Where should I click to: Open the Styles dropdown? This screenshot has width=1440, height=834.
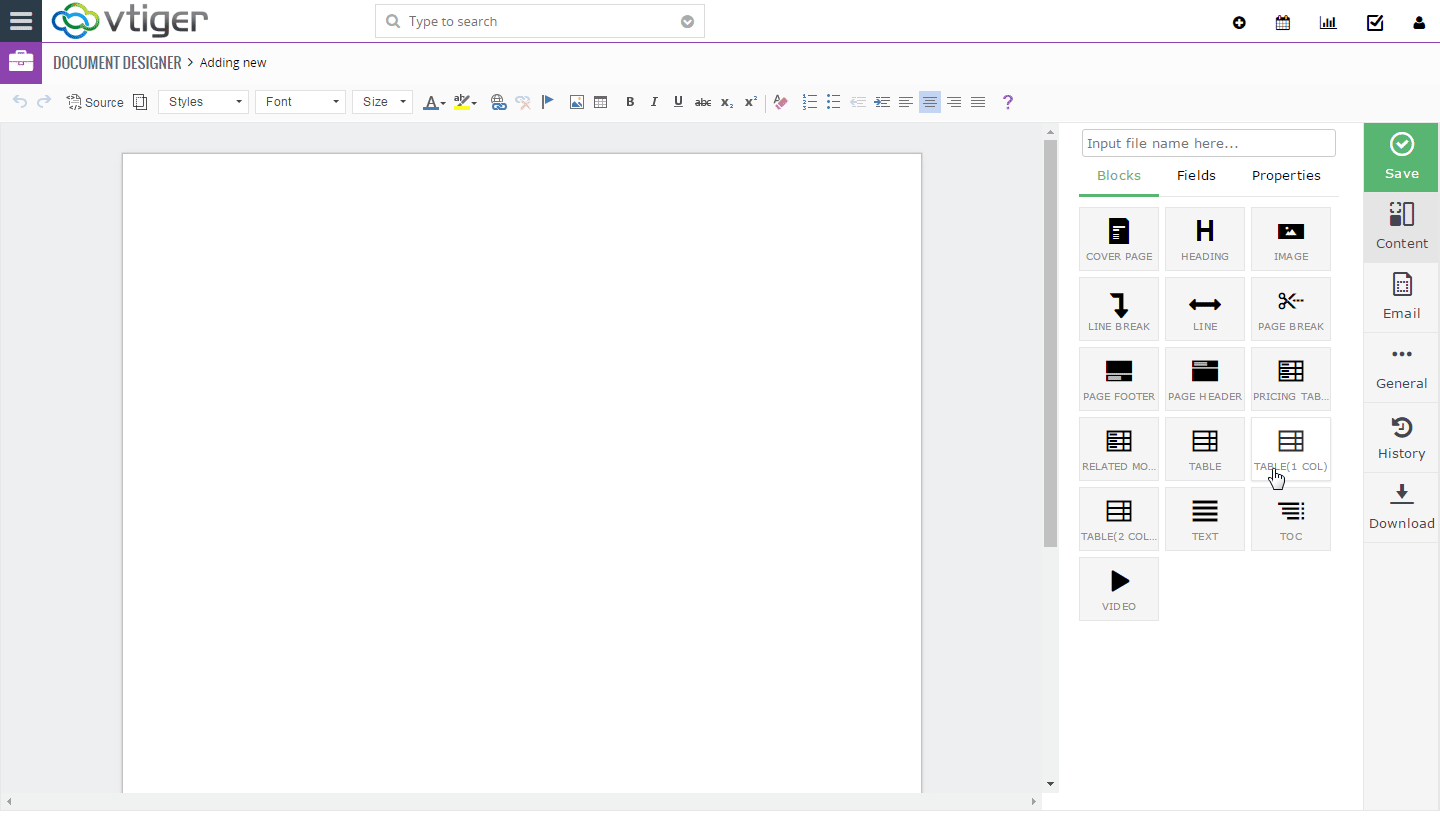(203, 102)
